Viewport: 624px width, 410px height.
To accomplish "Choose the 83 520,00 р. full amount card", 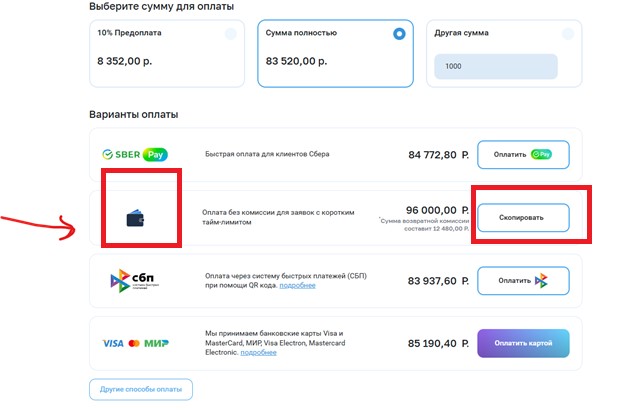I will [x=335, y=53].
